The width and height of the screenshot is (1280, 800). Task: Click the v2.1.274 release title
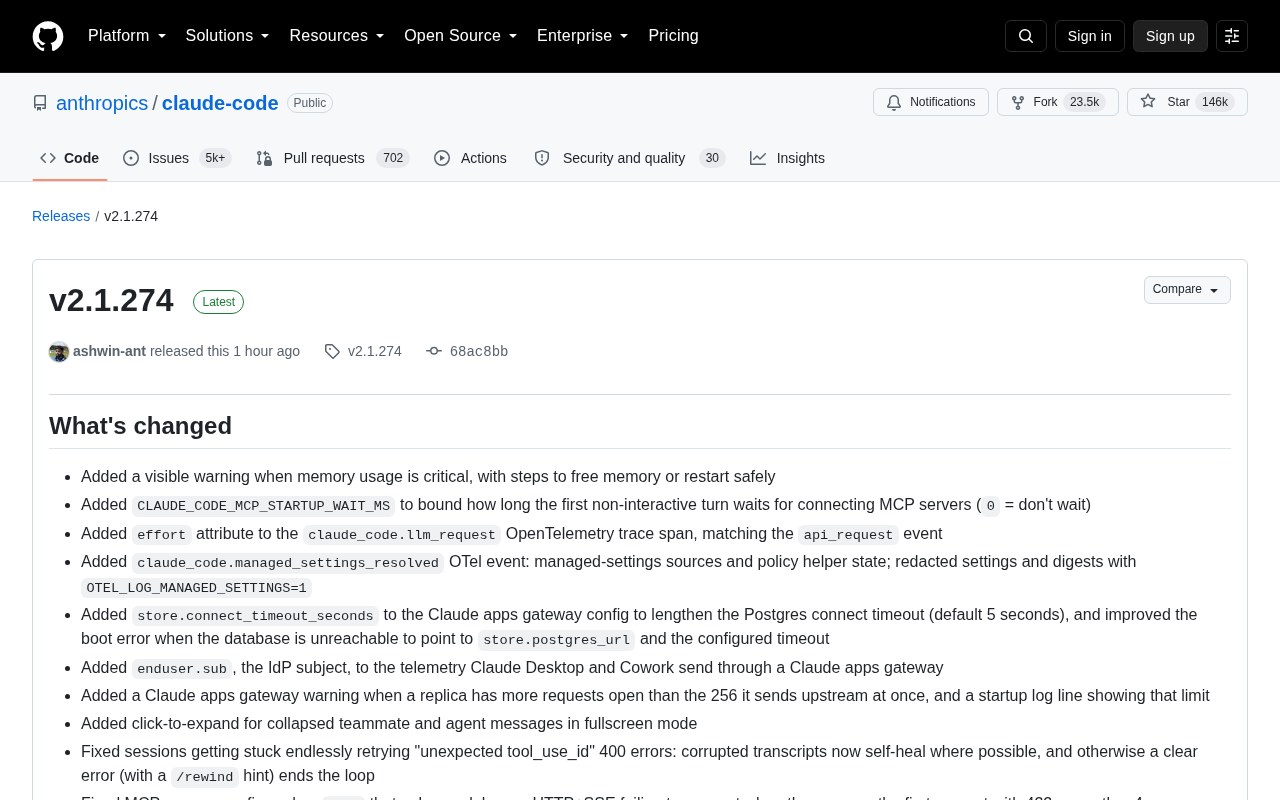(x=111, y=300)
